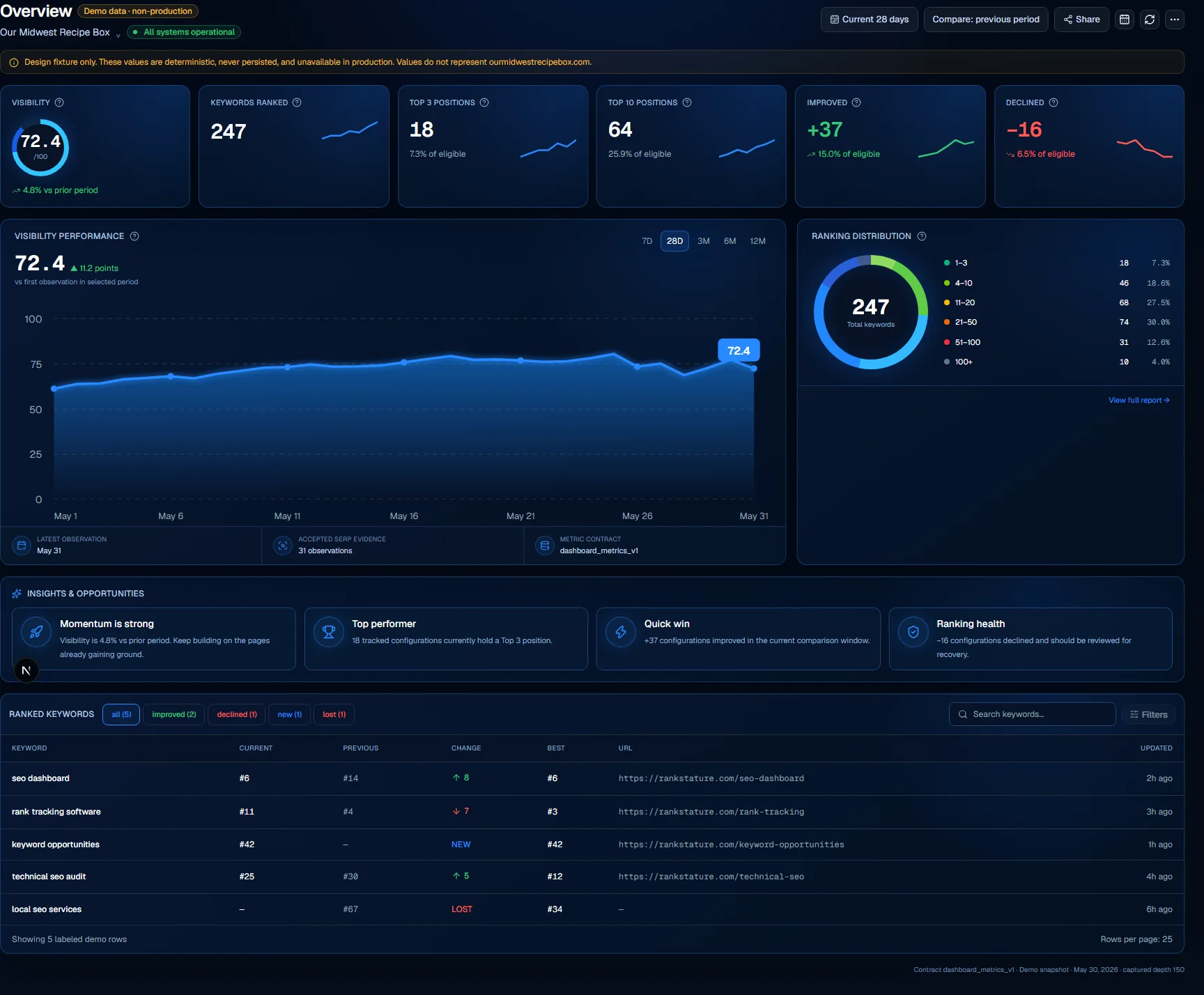The image size is (1204, 995).
Task: Switch chart range to 6M
Action: (x=730, y=241)
